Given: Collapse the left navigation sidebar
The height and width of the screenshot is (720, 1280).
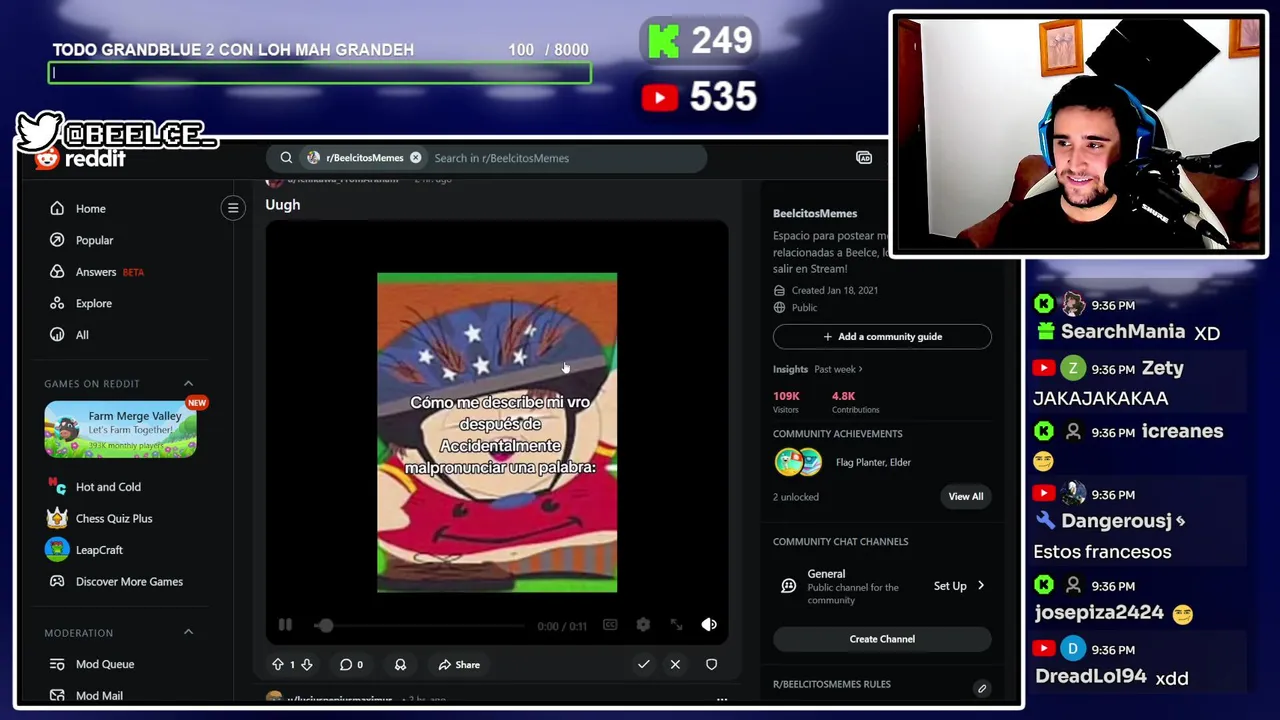Looking at the screenshot, I should [233, 208].
